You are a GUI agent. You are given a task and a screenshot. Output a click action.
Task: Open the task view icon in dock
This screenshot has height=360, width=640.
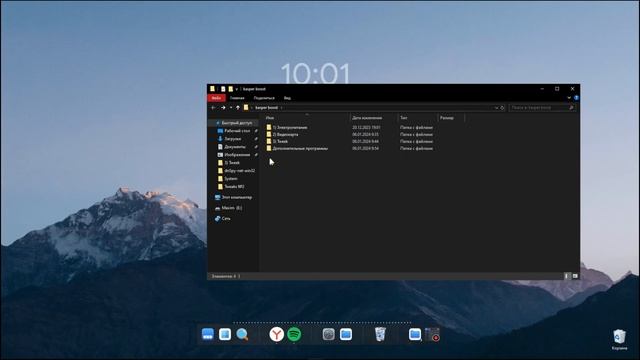pos(225,334)
